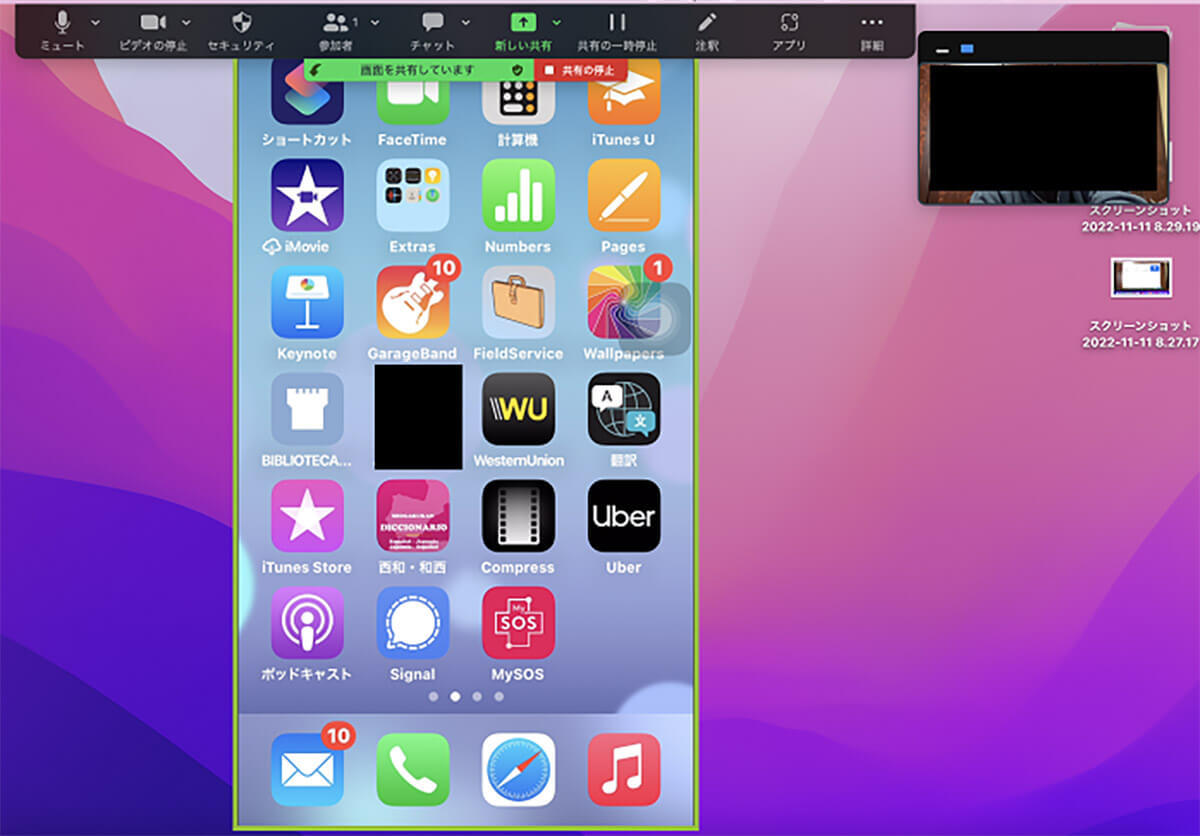
Task: Open the ポッドキャスト podcasts app
Action: (x=307, y=623)
